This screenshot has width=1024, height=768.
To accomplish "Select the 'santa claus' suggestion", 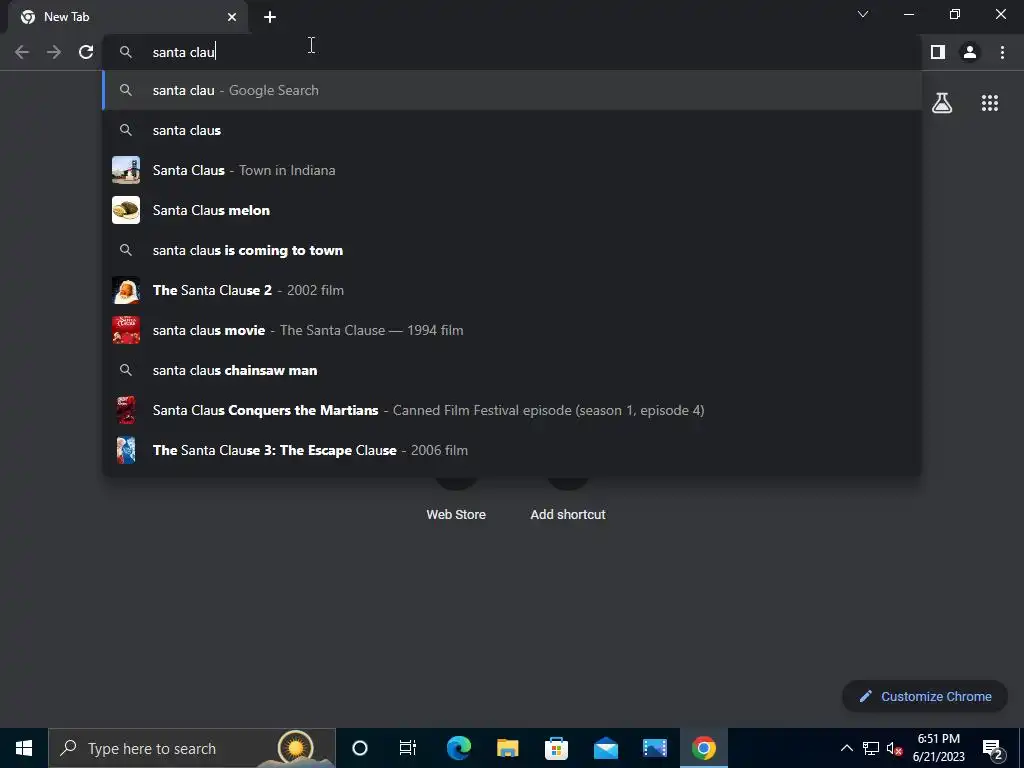I will pyautogui.click(x=513, y=130).
